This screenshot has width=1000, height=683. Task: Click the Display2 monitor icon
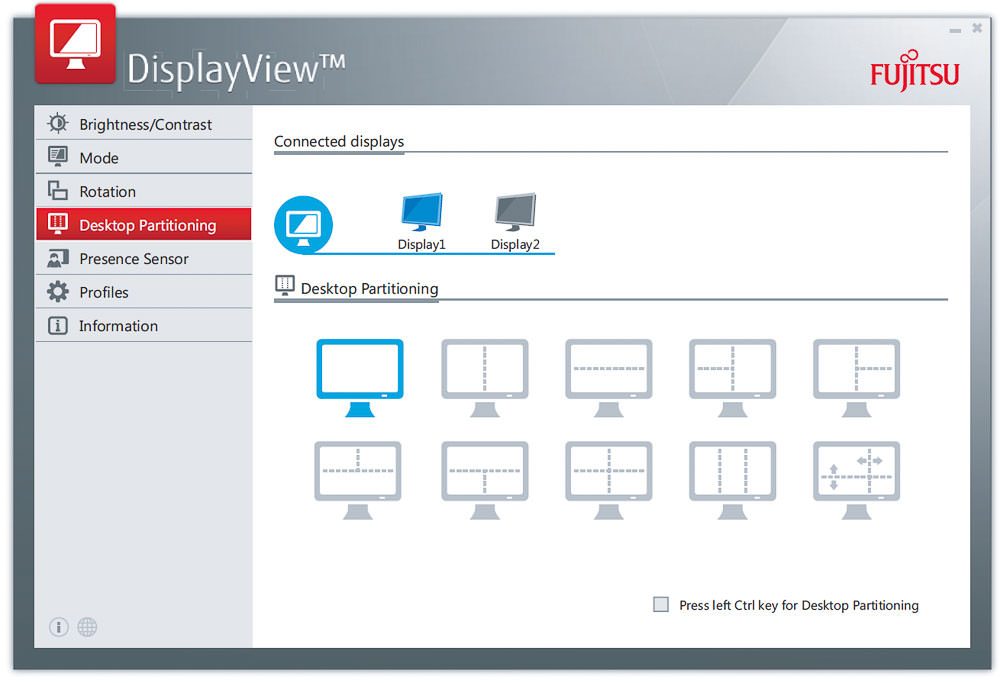[x=515, y=212]
